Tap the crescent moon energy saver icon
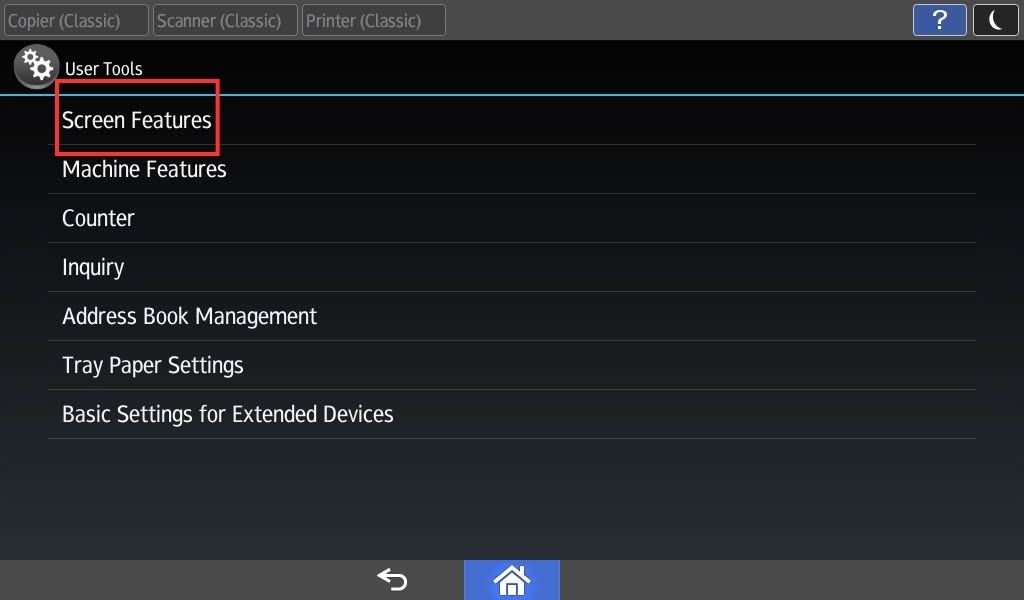The image size is (1024, 600). click(x=995, y=20)
